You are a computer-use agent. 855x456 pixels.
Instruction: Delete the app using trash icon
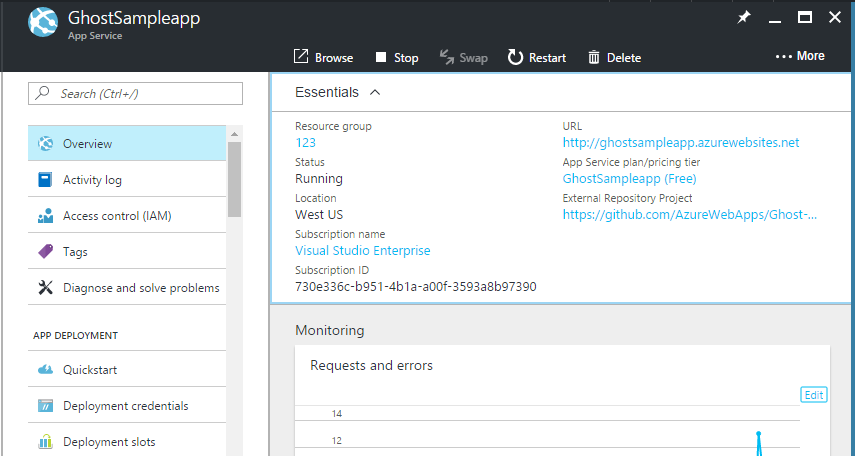pos(594,57)
